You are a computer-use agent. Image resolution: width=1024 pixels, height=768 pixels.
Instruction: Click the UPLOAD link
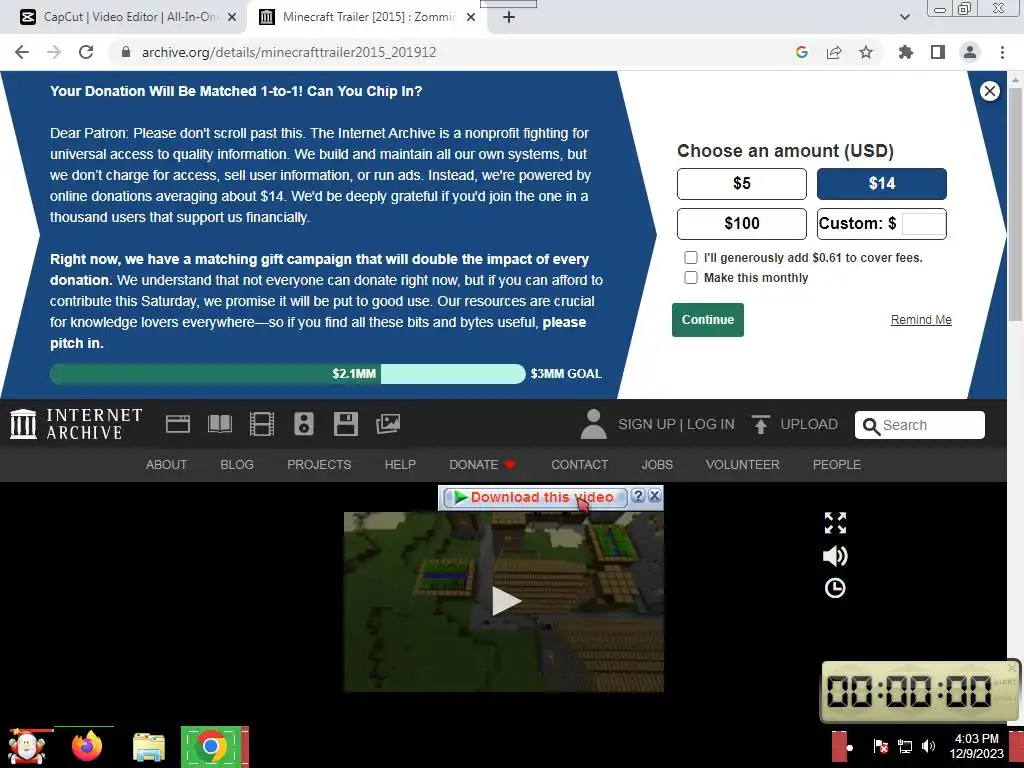coord(808,424)
